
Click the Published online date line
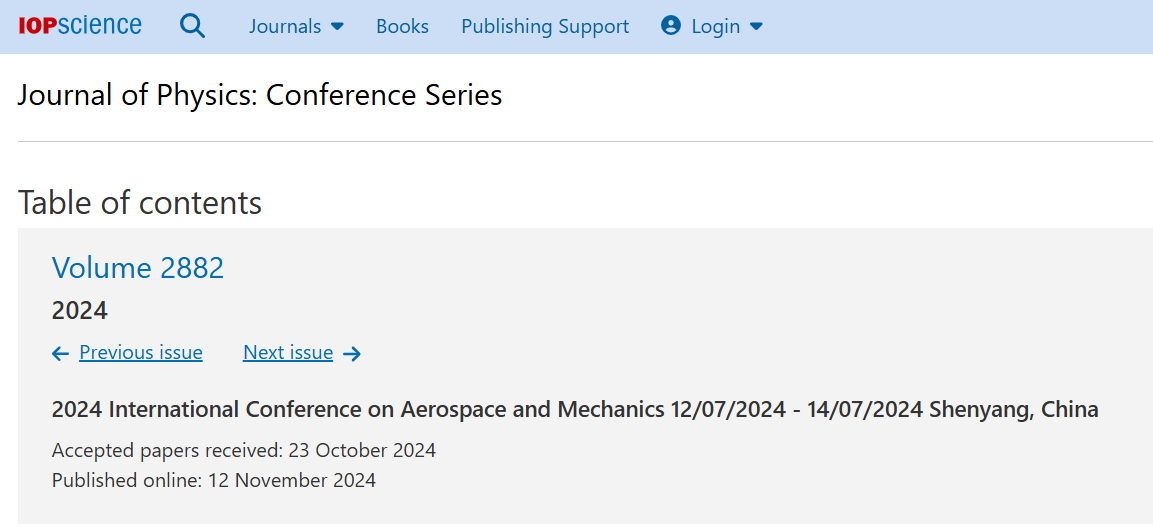(x=213, y=480)
